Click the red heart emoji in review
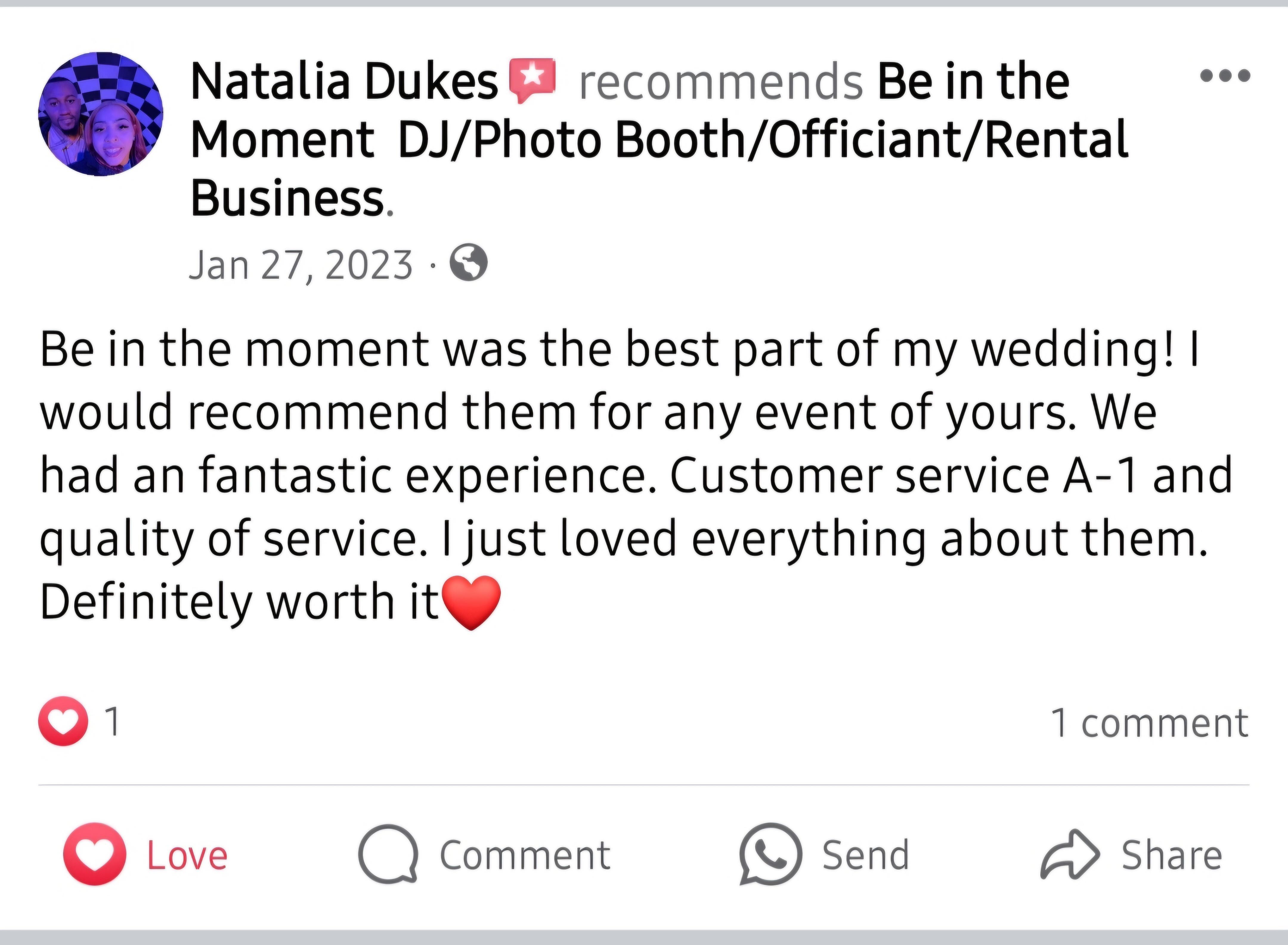 (472, 602)
